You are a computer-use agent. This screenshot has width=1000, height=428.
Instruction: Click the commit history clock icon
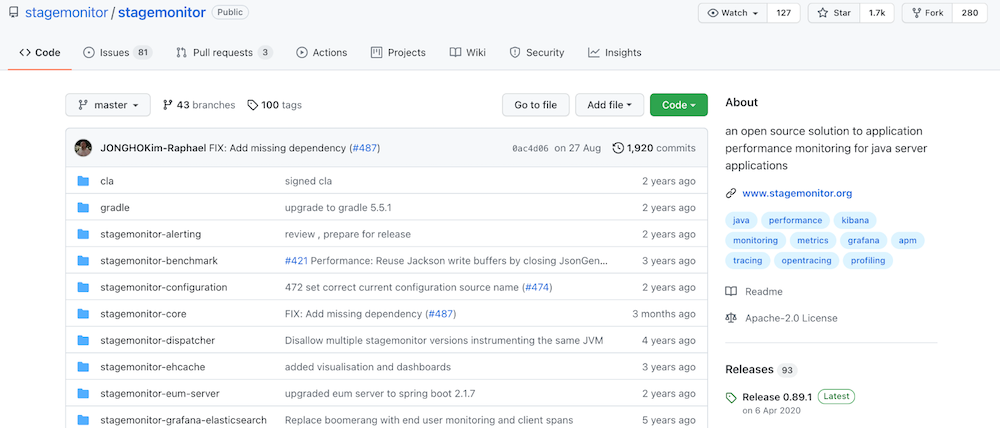[x=618, y=148]
